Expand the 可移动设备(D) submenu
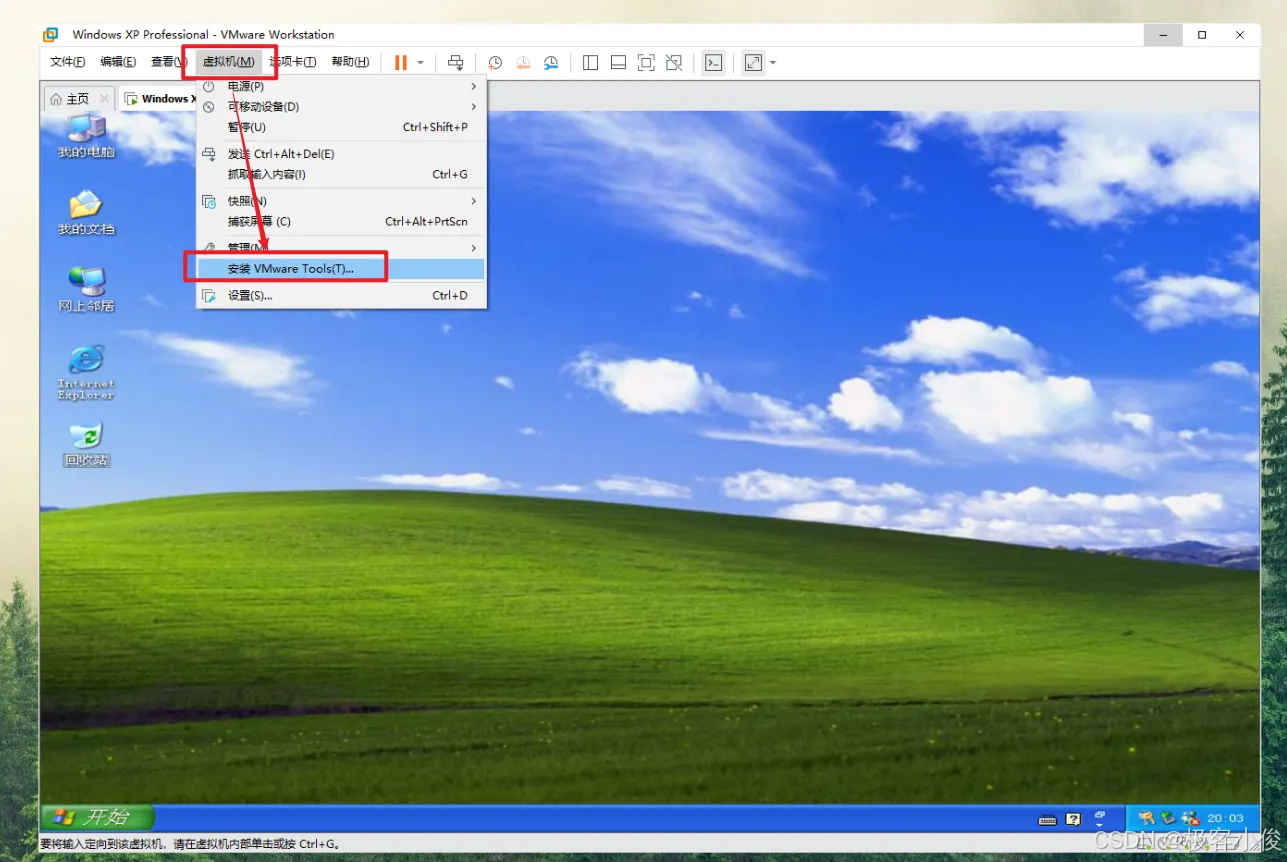 click(x=341, y=107)
